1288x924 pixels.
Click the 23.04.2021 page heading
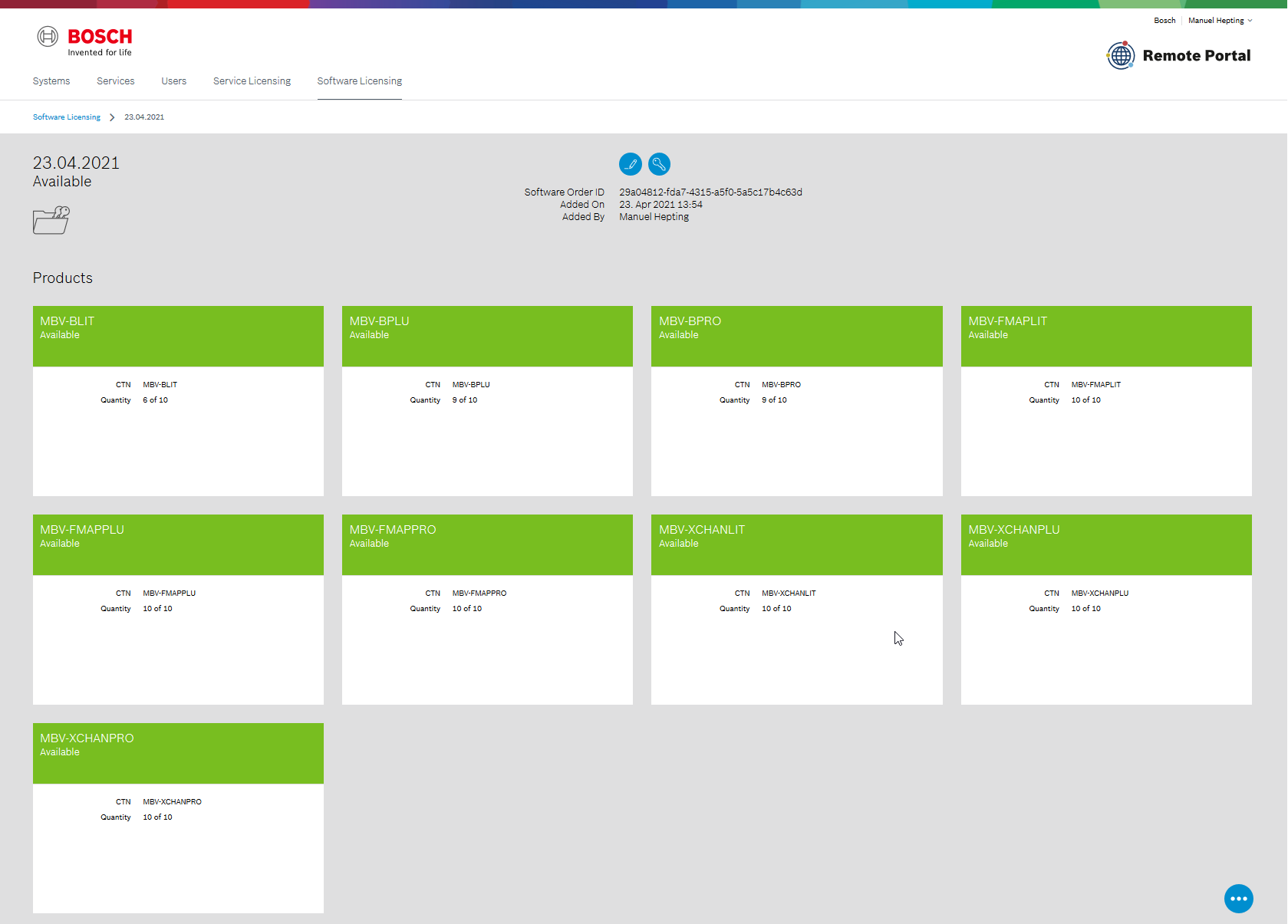coord(76,163)
